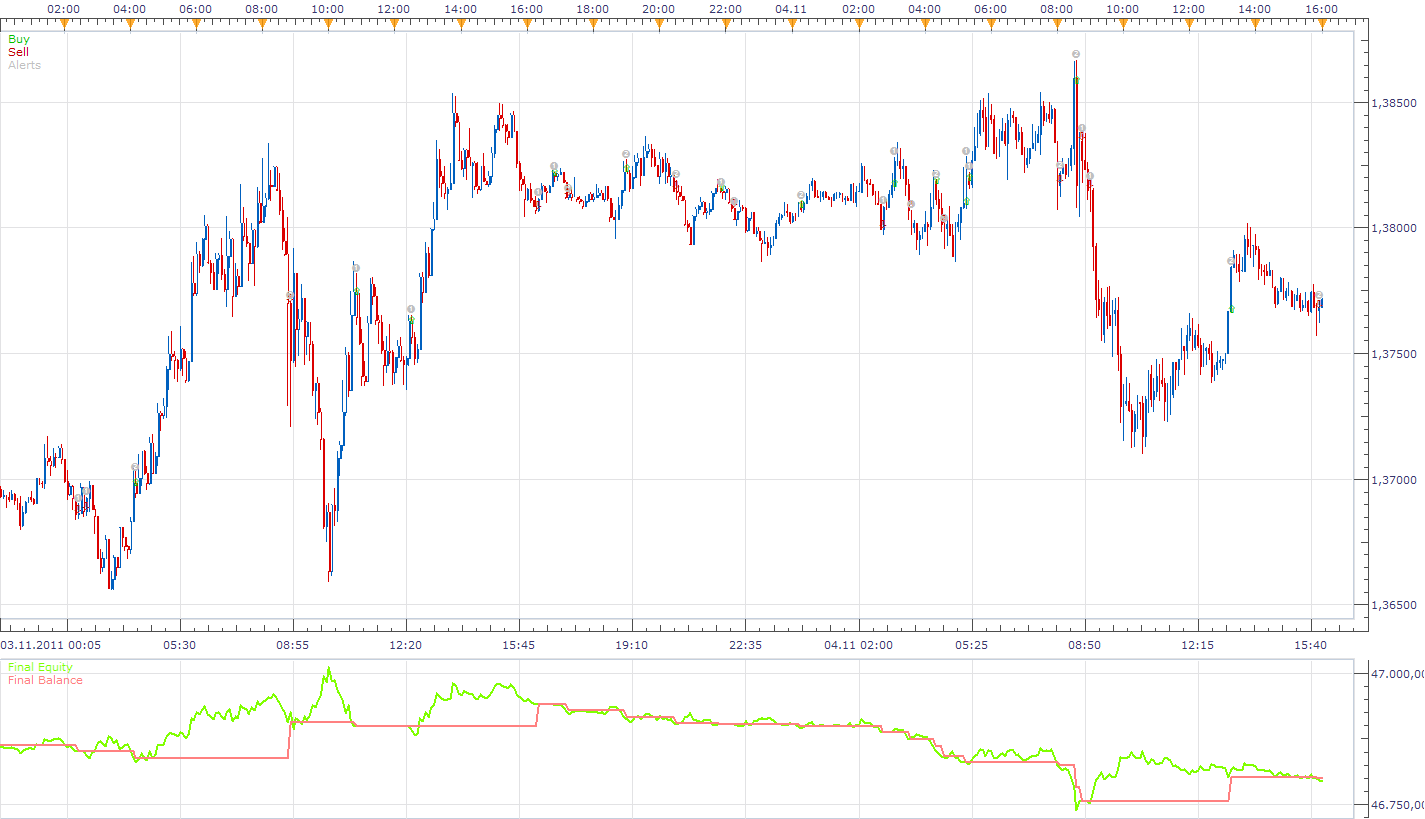Click the orange triangle marker under 20:00
This screenshot has width=1425, height=819.
pyautogui.click(x=659, y=23)
